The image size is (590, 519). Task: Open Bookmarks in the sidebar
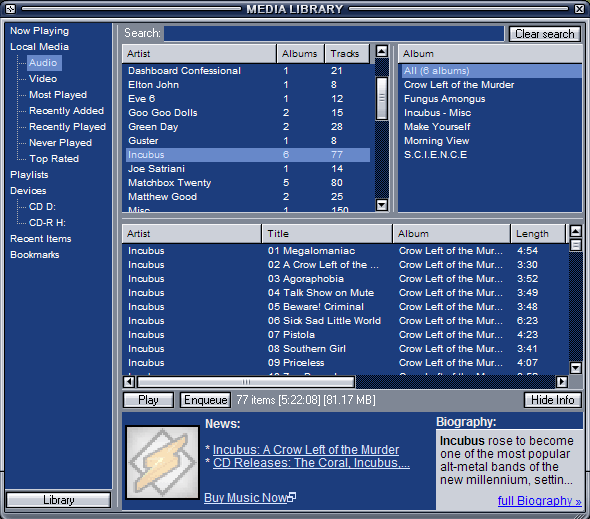tap(35, 255)
